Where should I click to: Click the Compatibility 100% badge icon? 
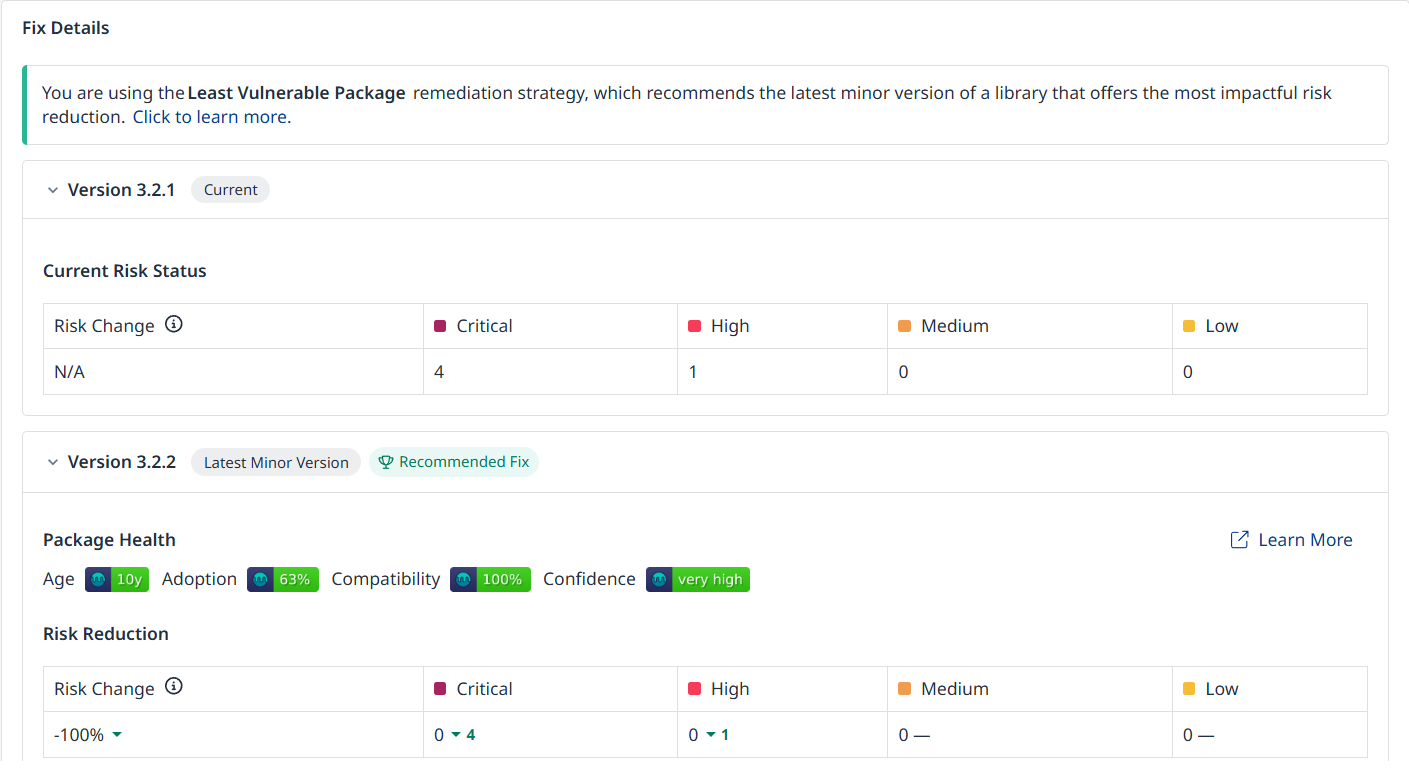pos(463,580)
